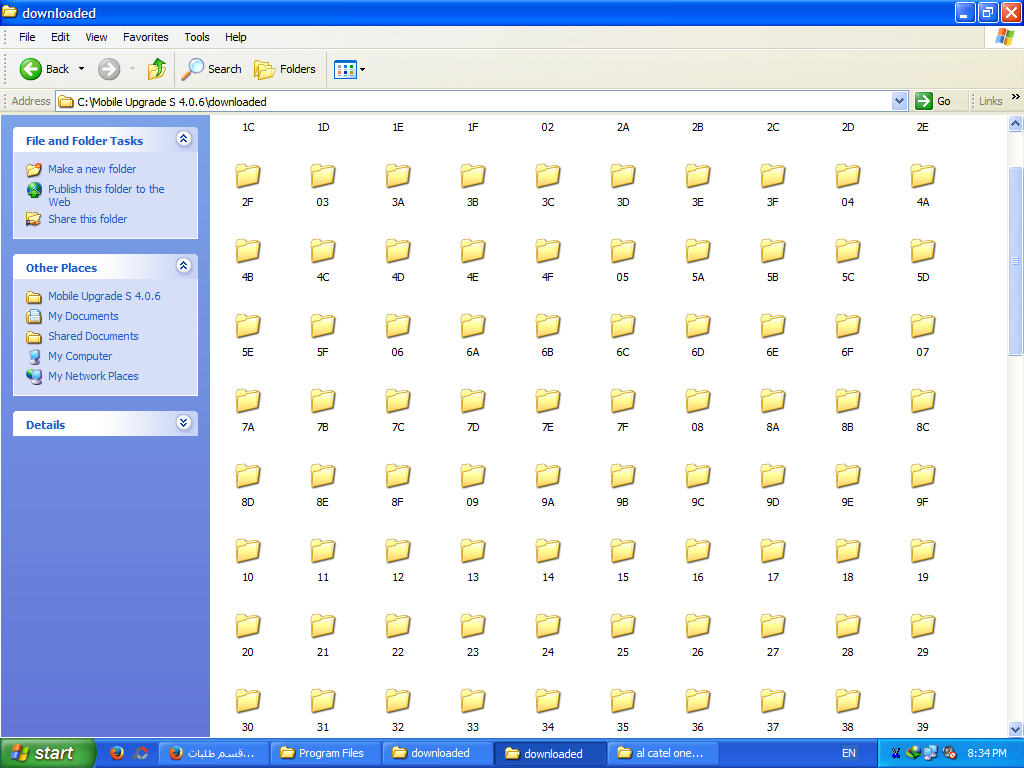
Task: Select the folder named 05
Action: click(622, 260)
